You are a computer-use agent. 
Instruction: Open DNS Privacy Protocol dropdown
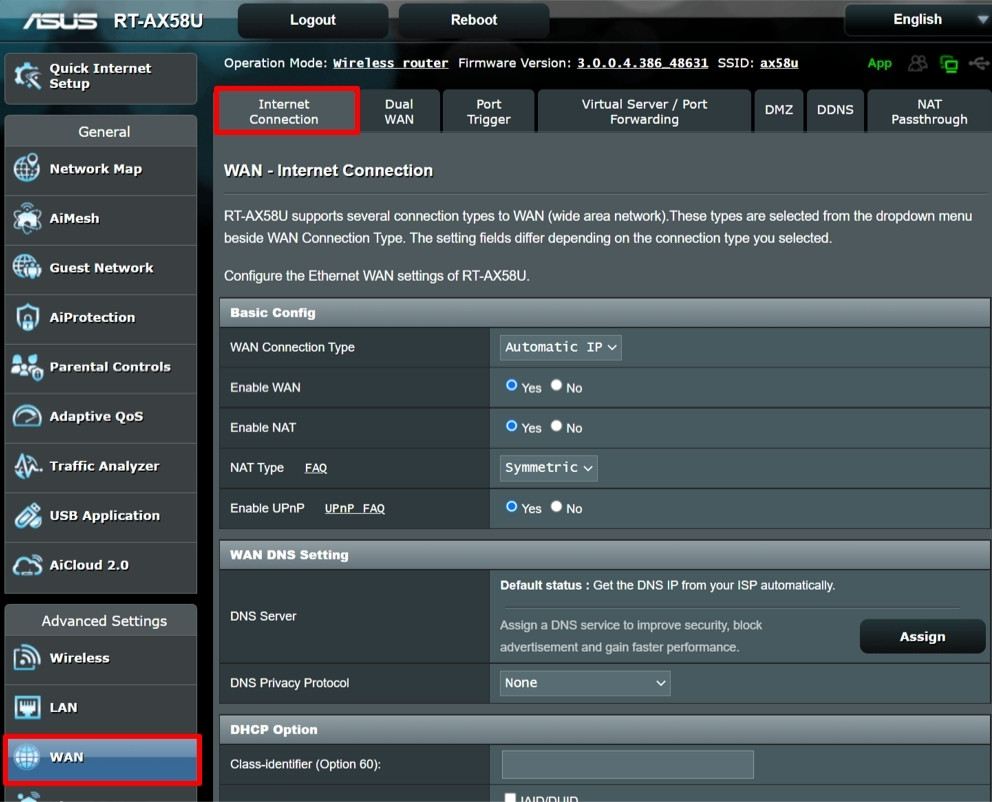(585, 683)
